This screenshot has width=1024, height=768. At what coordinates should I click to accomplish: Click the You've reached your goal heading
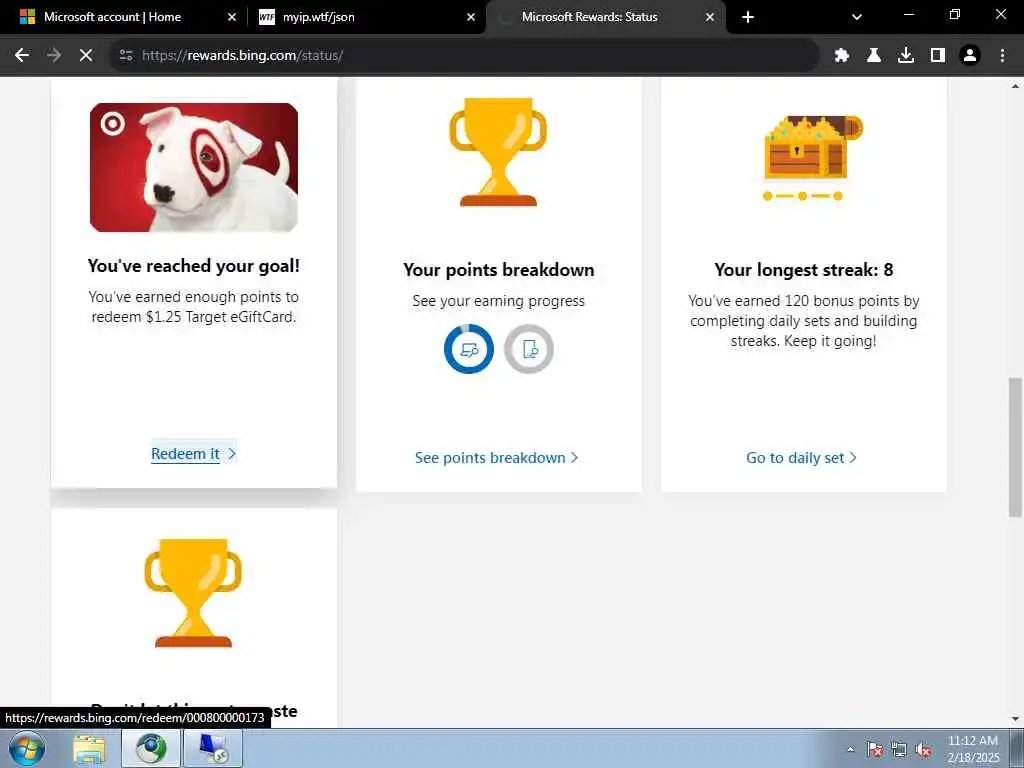(x=194, y=266)
